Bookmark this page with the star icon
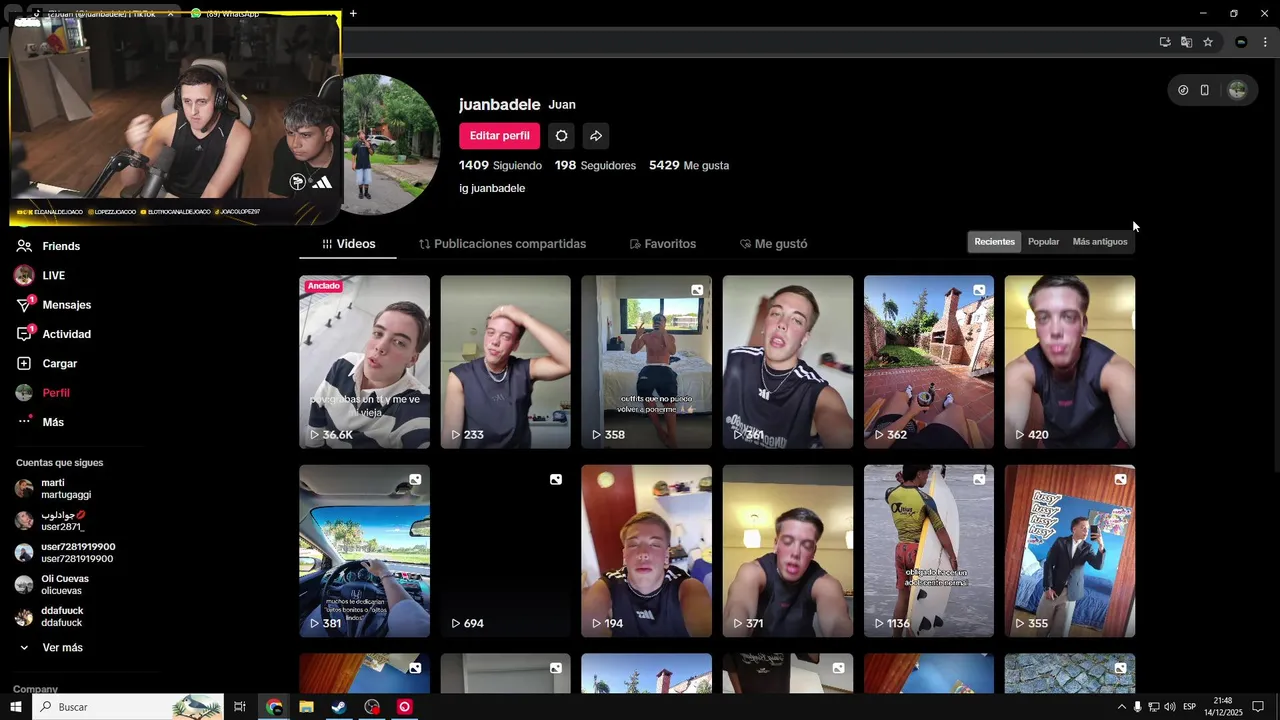 pos(1208,42)
